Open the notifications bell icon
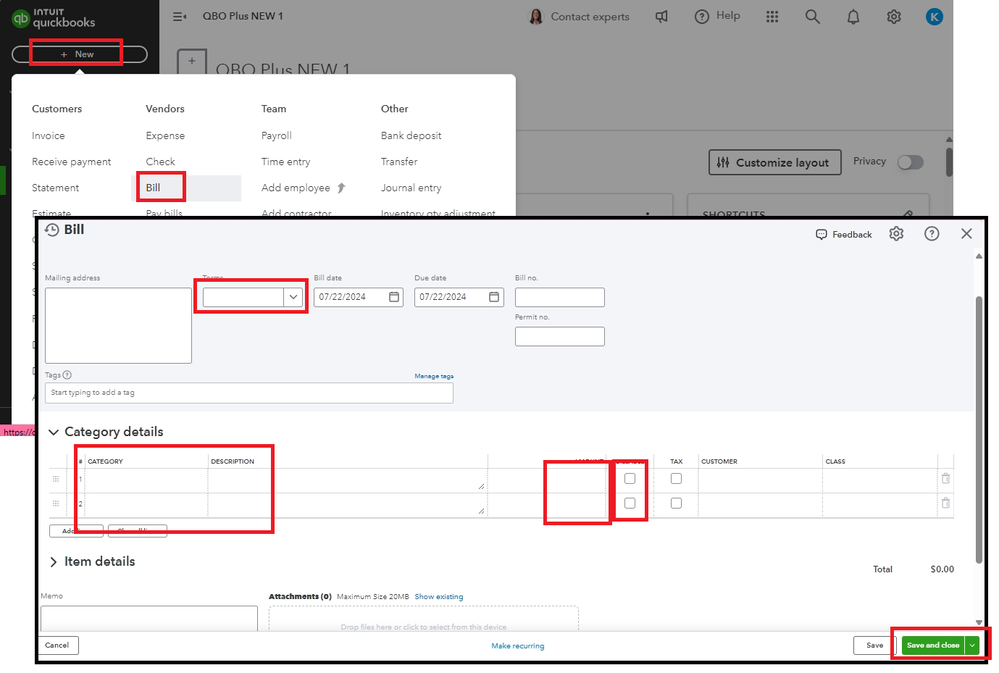This screenshot has height=673, width=999. 853,17
